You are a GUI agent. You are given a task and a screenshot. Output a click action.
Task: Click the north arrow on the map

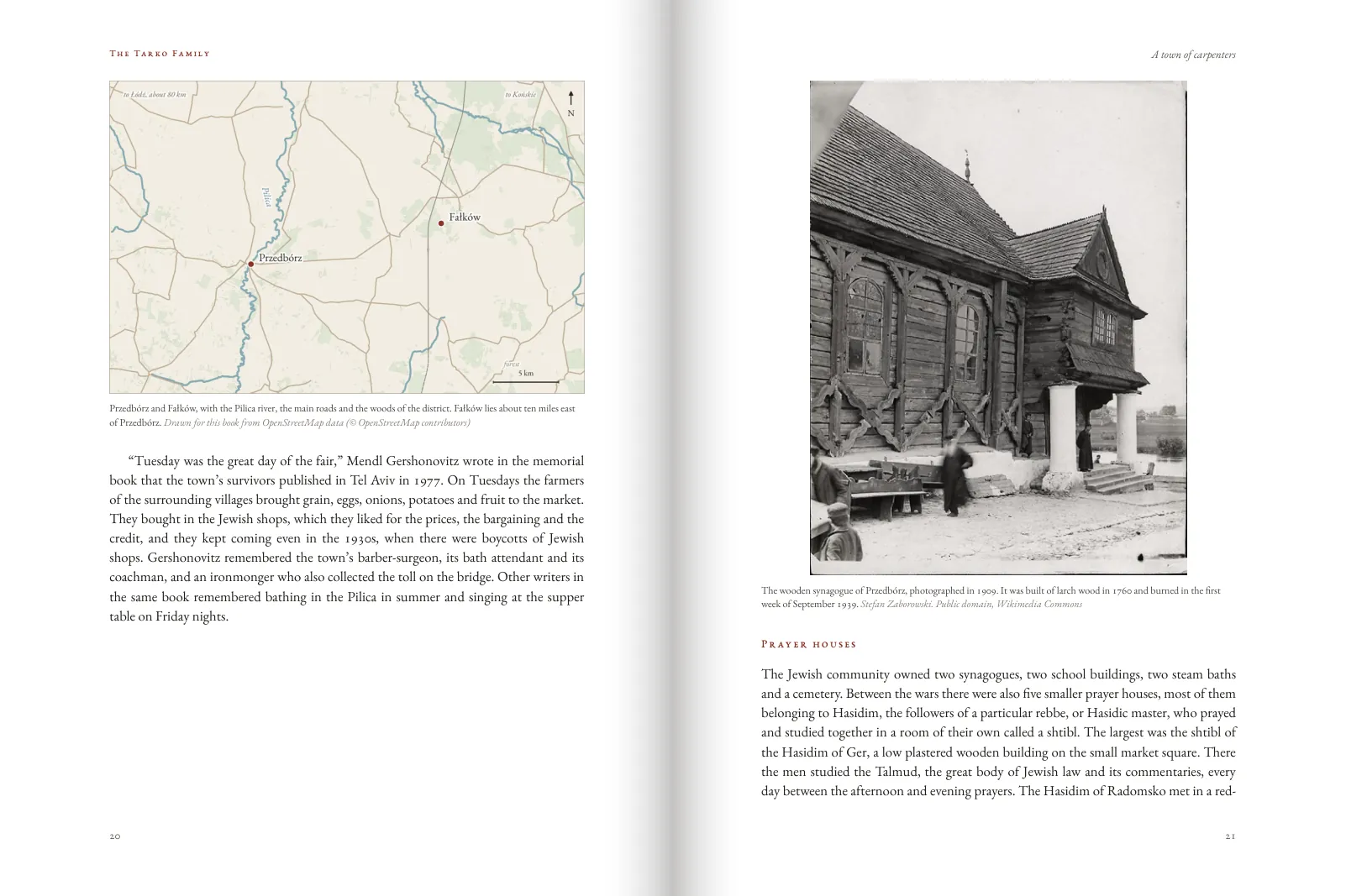(x=570, y=104)
